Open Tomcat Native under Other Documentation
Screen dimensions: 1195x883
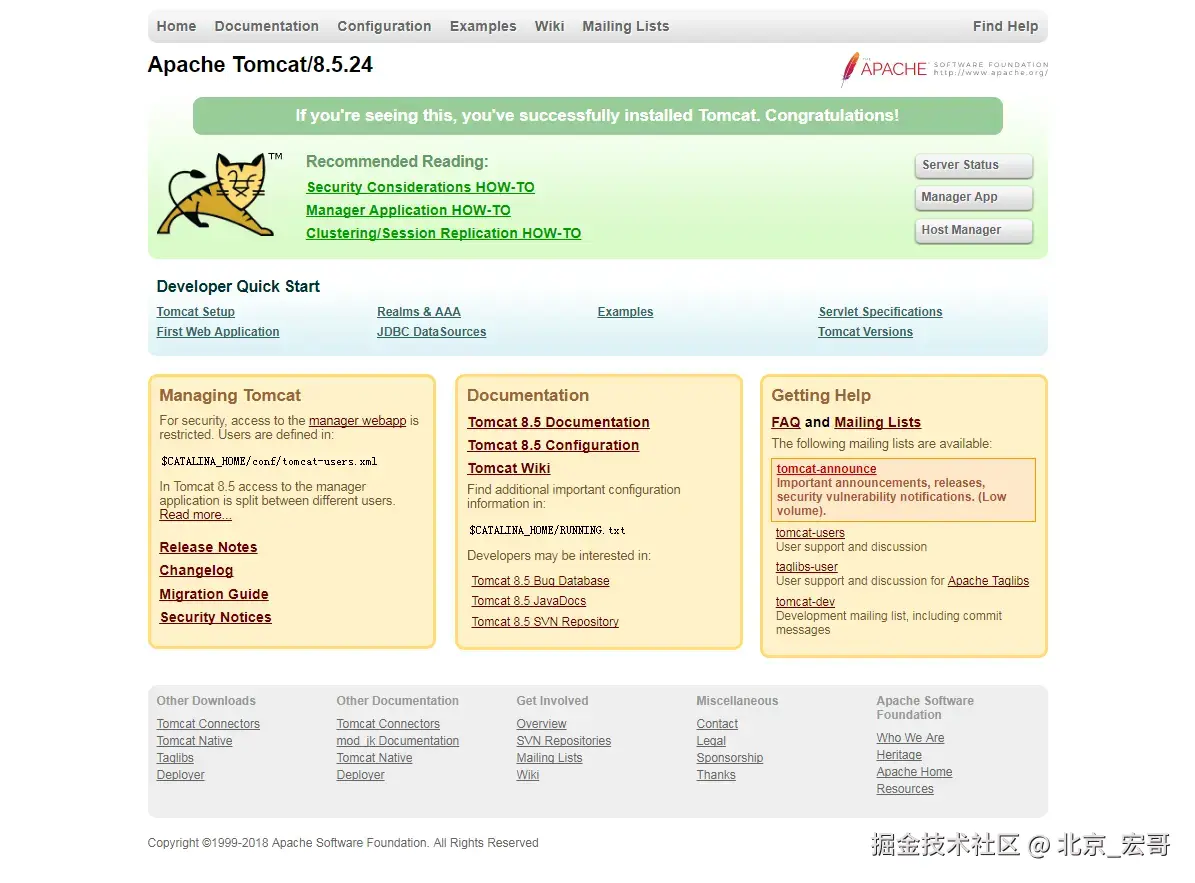(374, 758)
